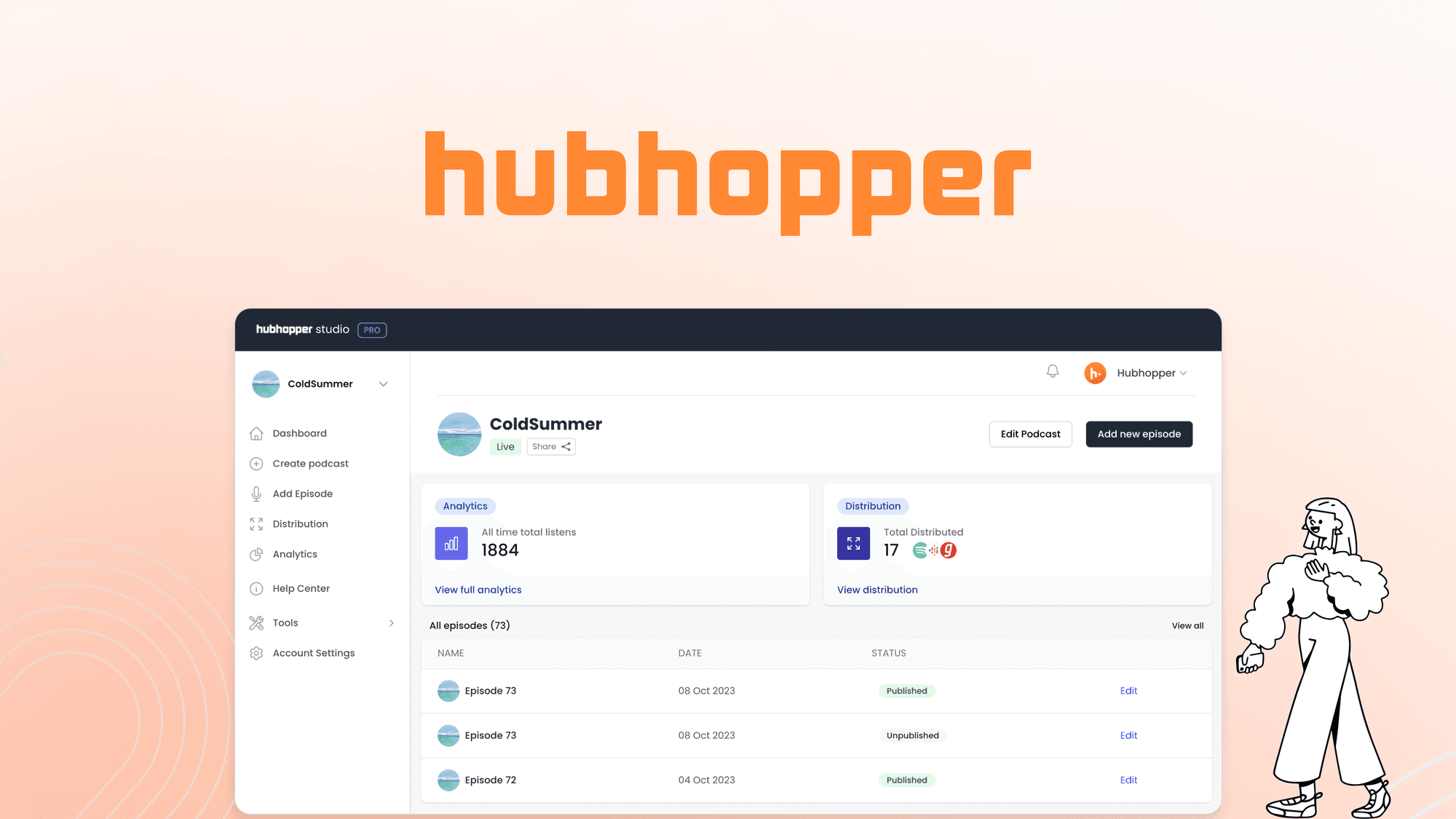Screen dimensions: 1456x819
Task: Expand the Tools submenu chevron
Action: (392, 623)
